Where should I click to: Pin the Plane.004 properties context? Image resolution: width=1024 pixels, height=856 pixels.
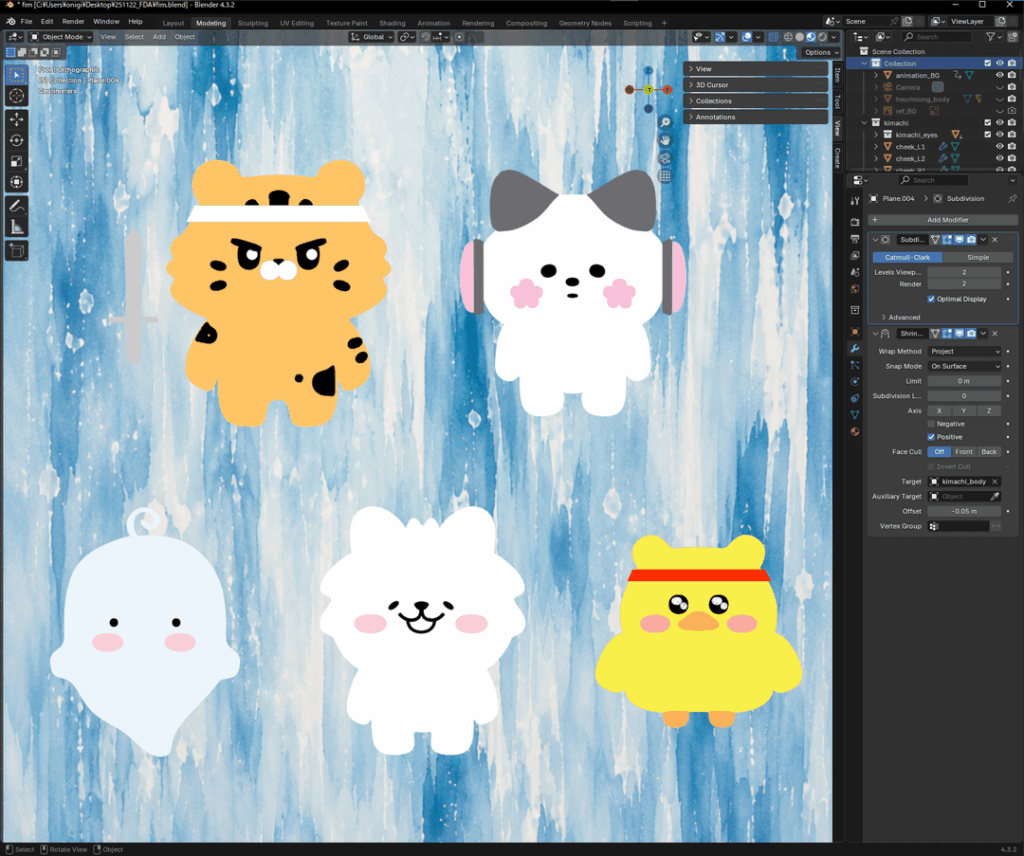(1012, 198)
